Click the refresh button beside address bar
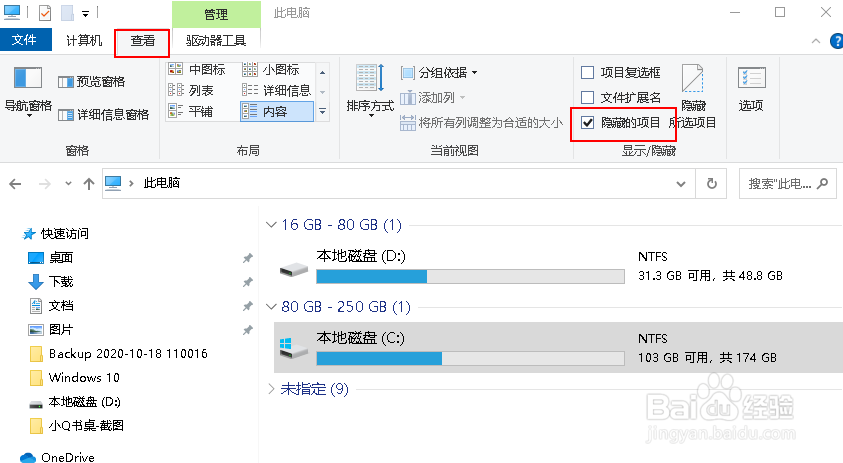Image resolution: width=843 pixels, height=463 pixels. (711, 184)
